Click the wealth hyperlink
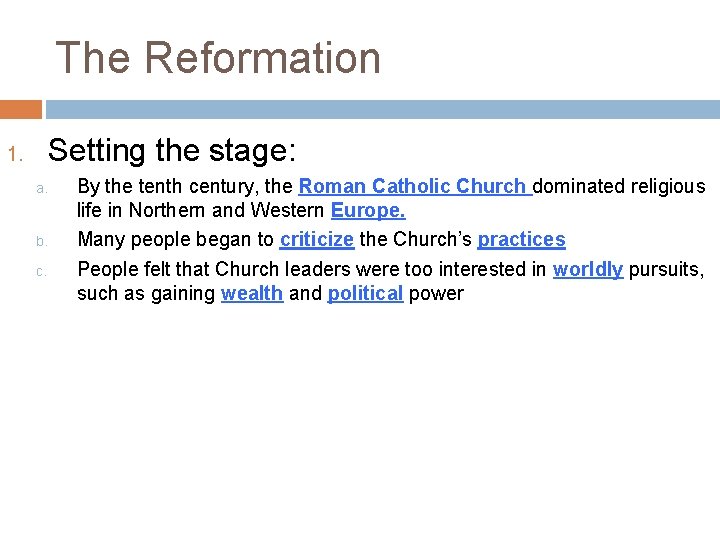The height and width of the screenshot is (540, 720). tap(252, 293)
